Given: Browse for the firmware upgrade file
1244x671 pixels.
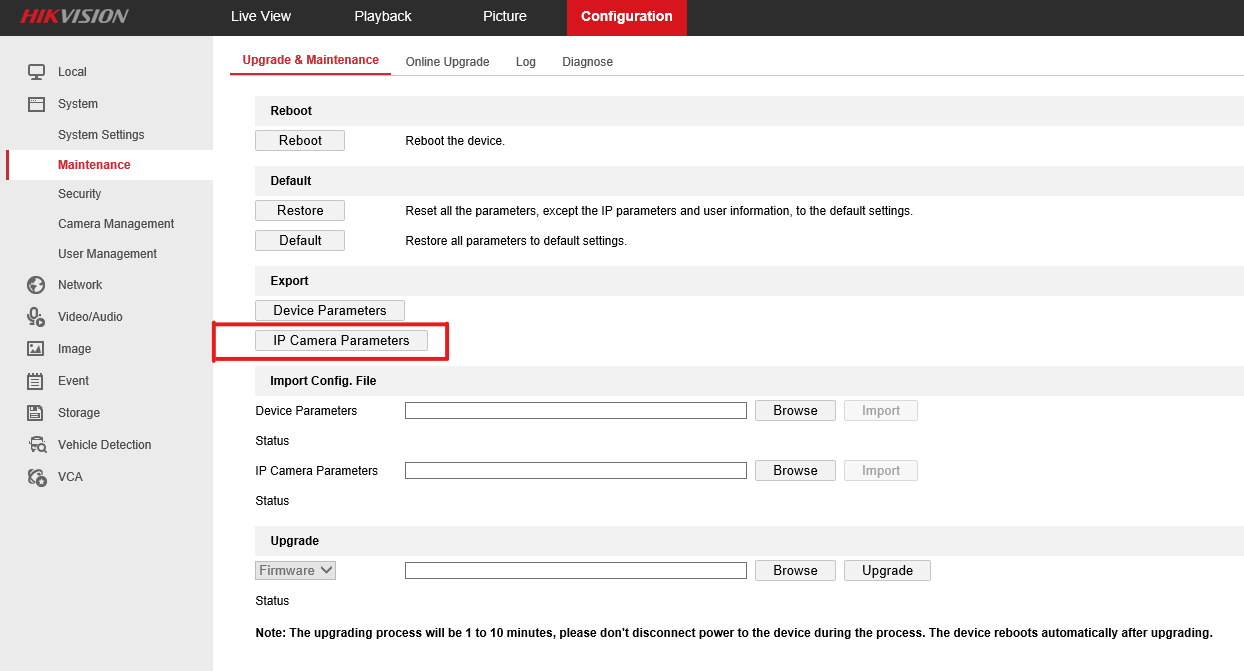Looking at the screenshot, I should pyautogui.click(x=795, y=571).
